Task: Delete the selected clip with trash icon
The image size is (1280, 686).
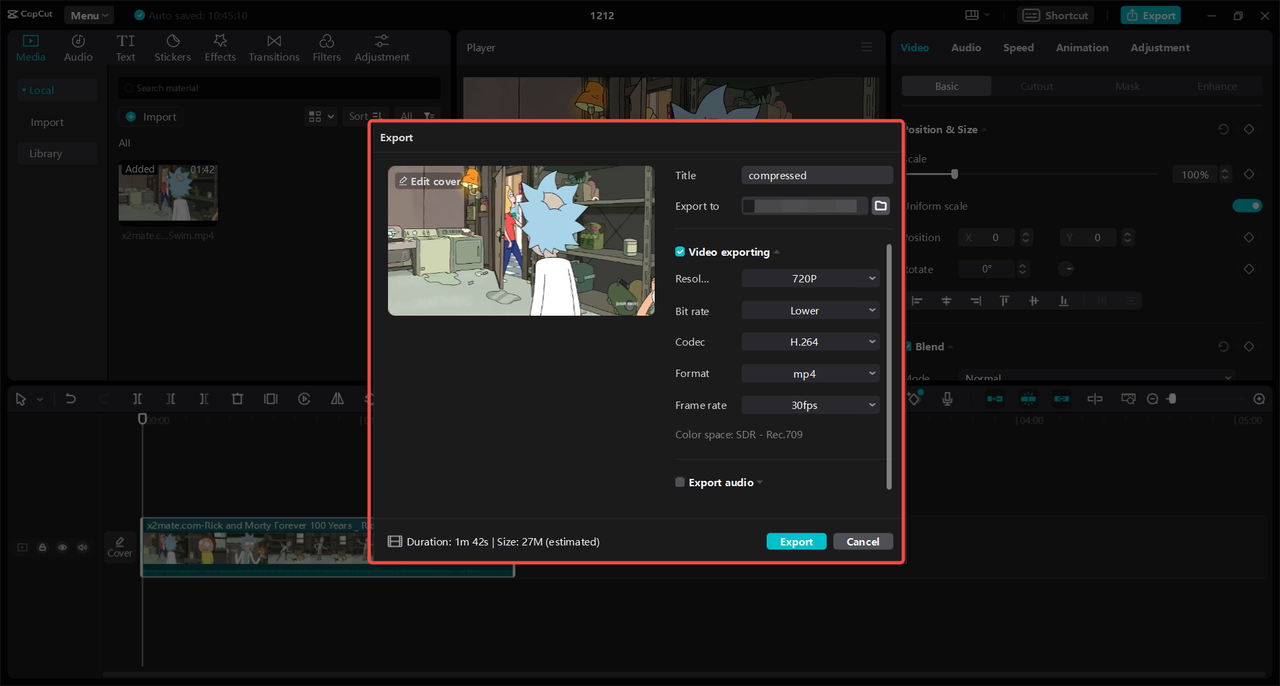Action: tap(237, 399)
